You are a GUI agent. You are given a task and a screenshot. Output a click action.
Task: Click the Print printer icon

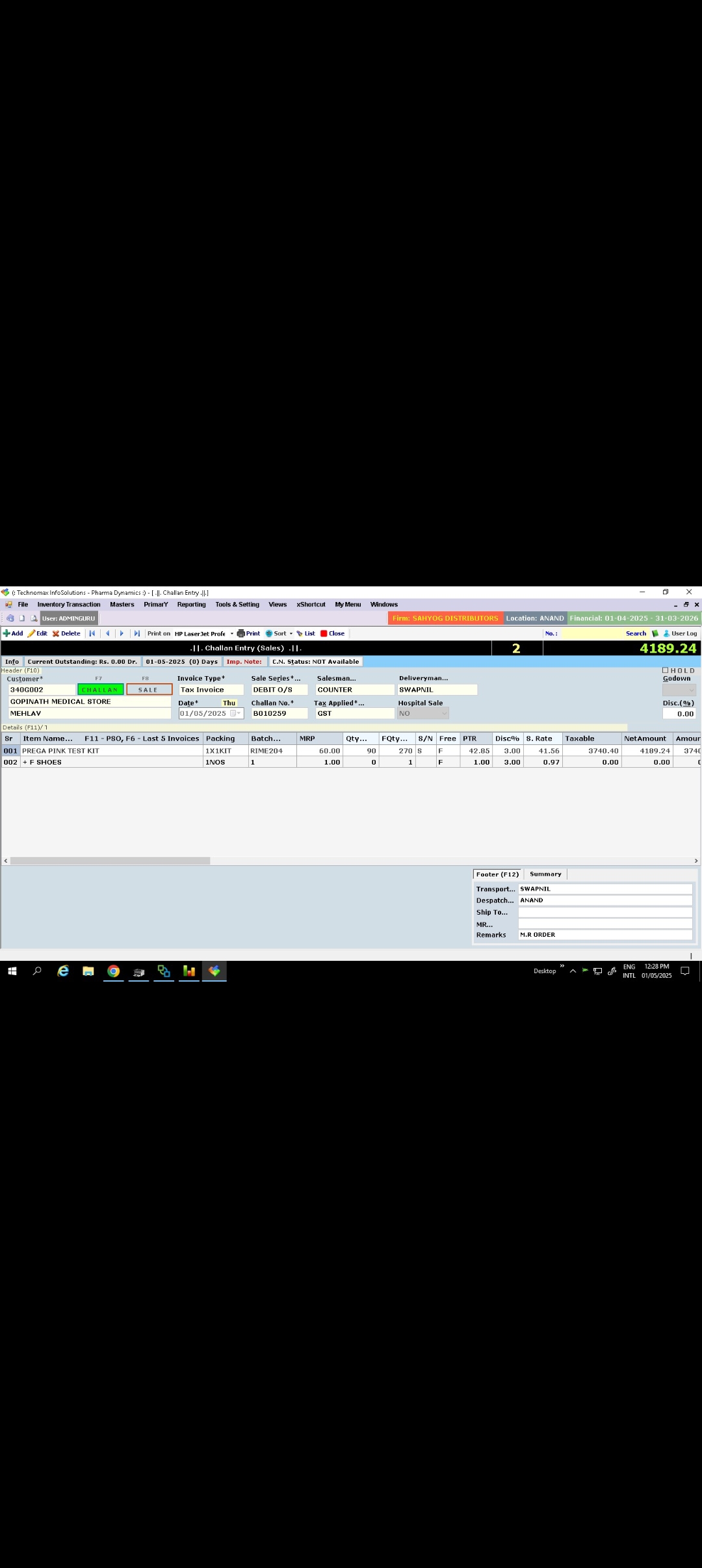point(241,633)
